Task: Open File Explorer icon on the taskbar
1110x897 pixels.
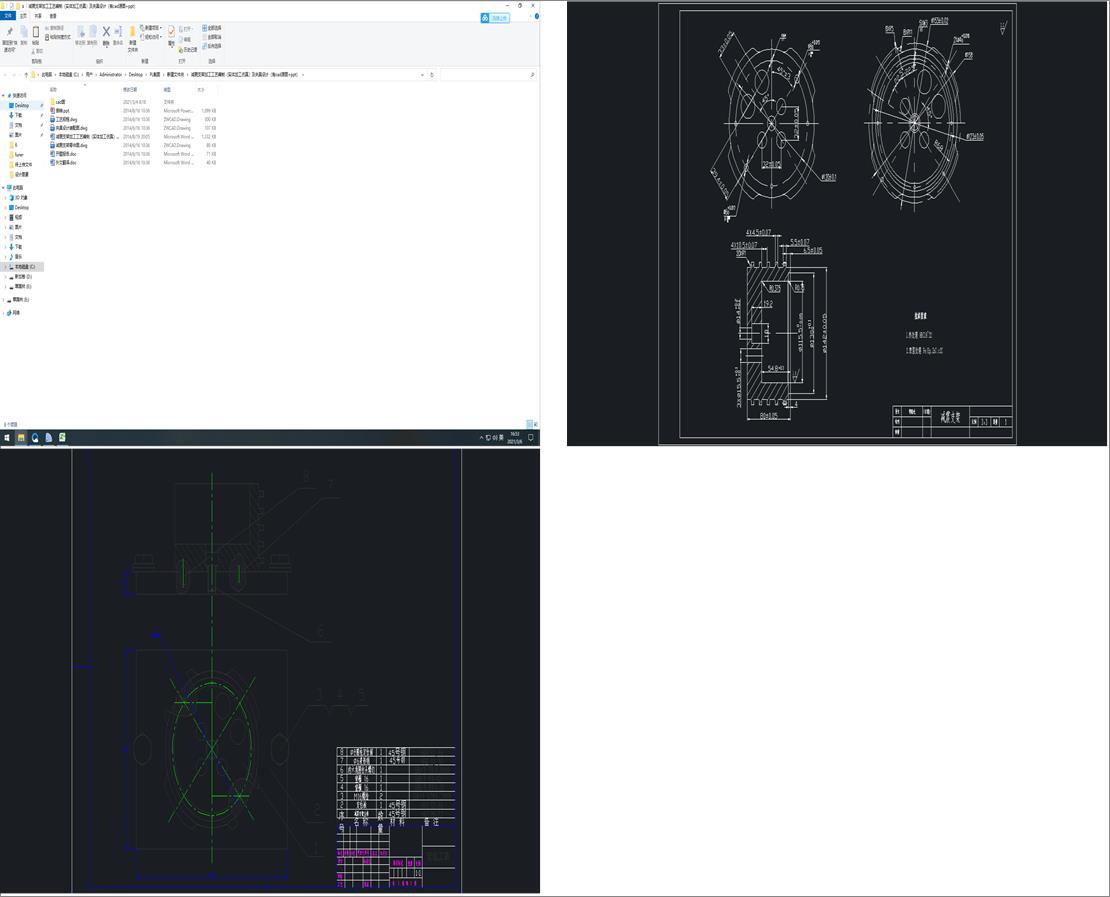Action: pyautogui.click(x=21, y=437)
